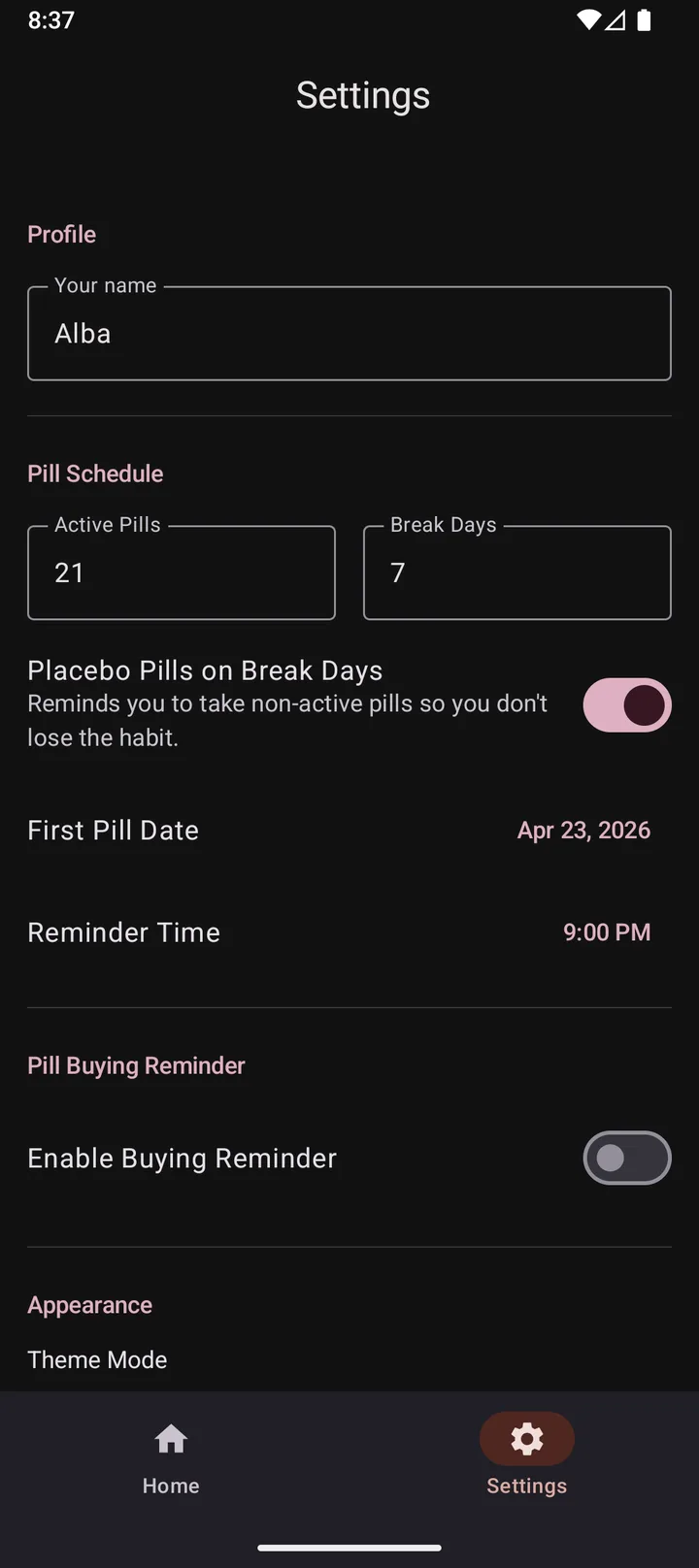Tap the Home house icon
The width and height of the screenshot is (699, 1568).
[x=171, y=1439]
